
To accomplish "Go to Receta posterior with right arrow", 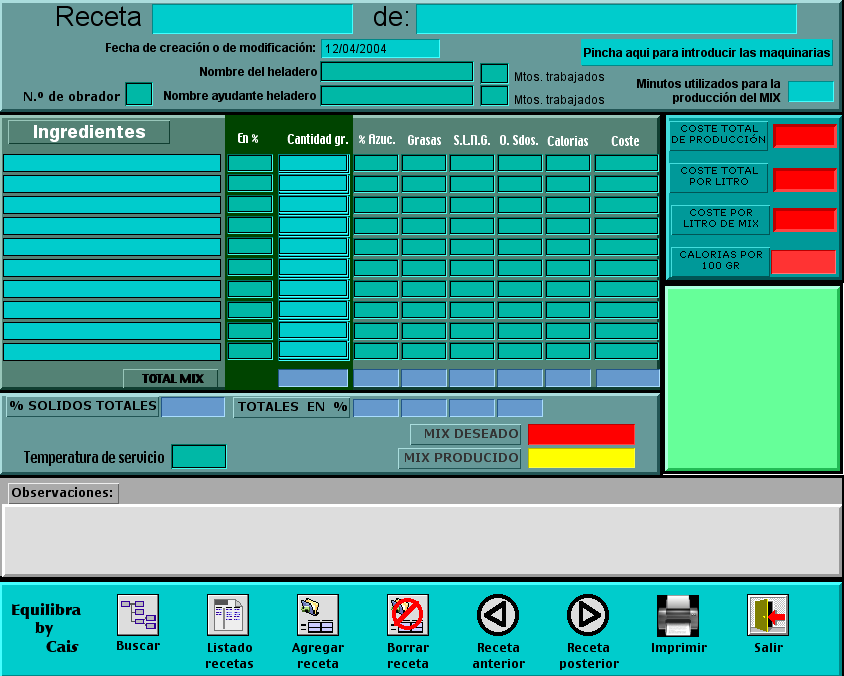I will click(588, 615).
